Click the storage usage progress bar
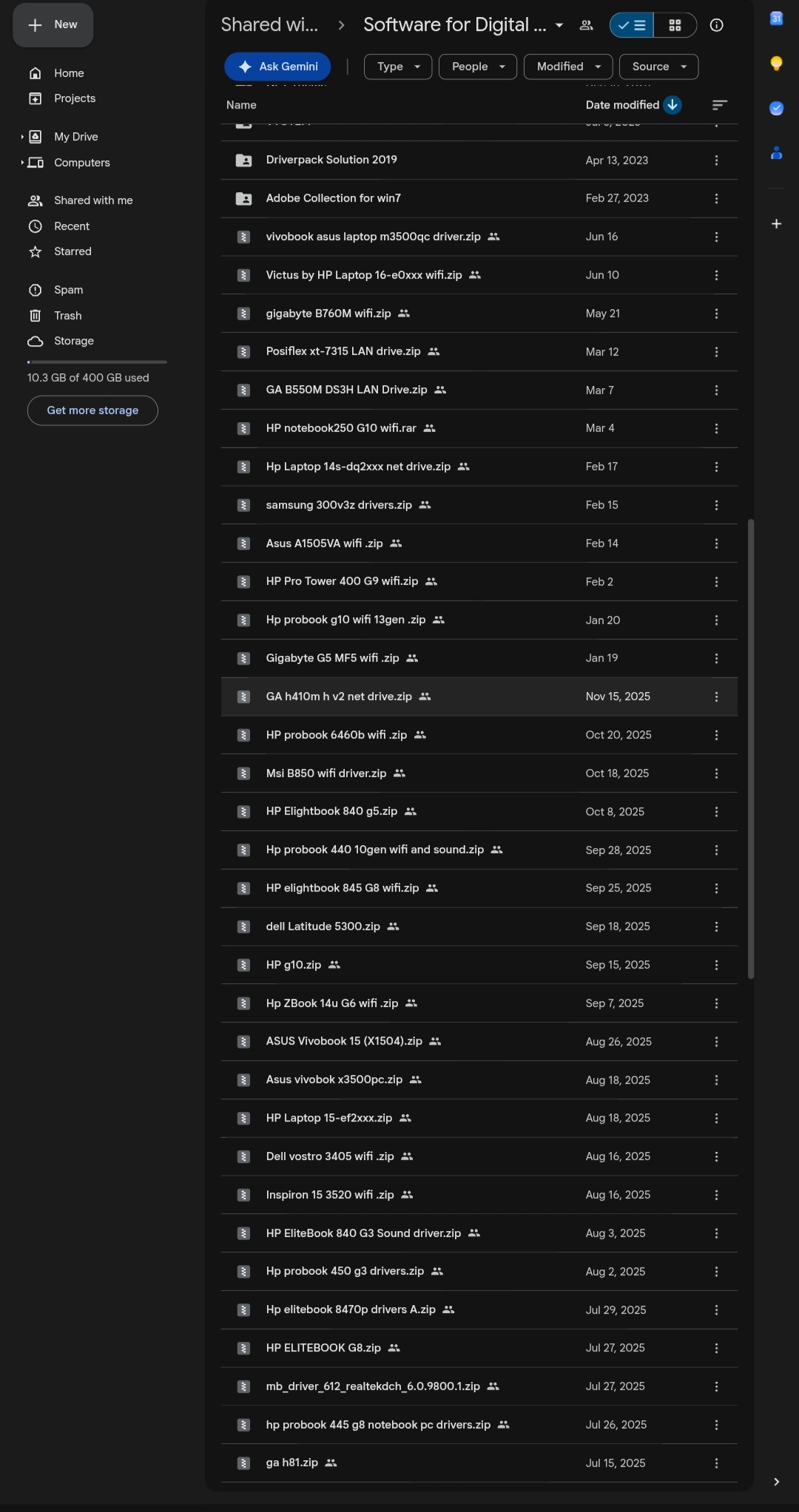The height and width of the screenshot is (1512, 799). (x=97, y=362)
